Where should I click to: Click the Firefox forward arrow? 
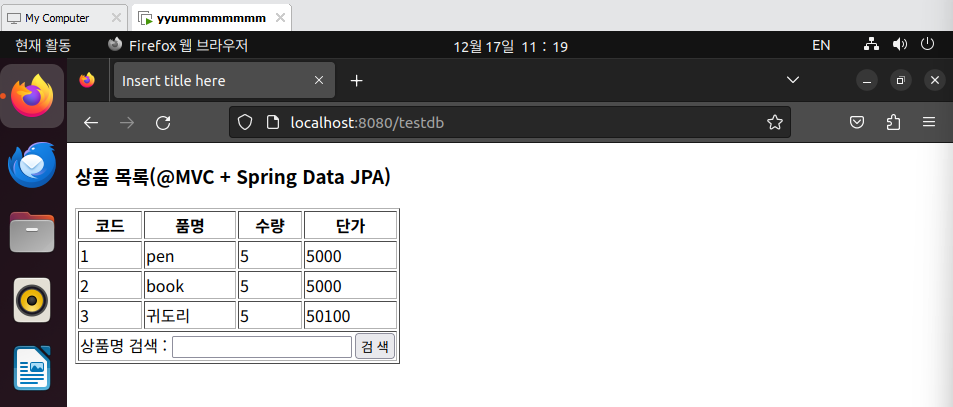pos(127,123)
